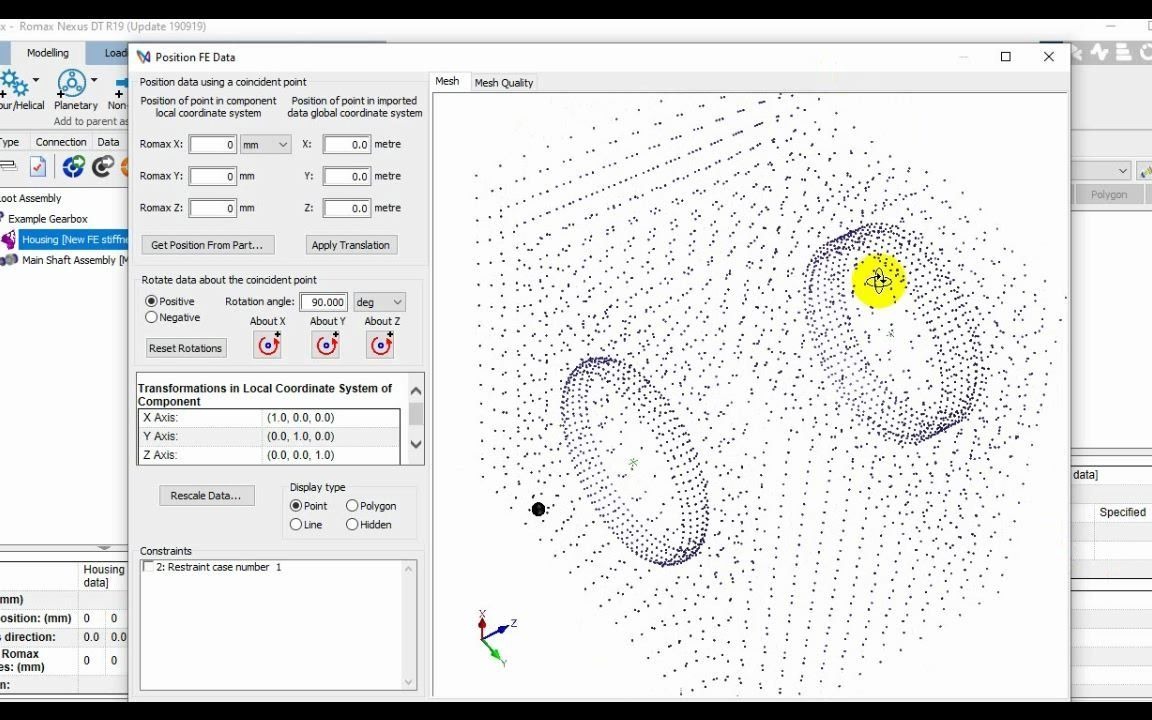Click the Specified column header in background
Viewport: 1152px width, 720px height.
pos(1122,512)
